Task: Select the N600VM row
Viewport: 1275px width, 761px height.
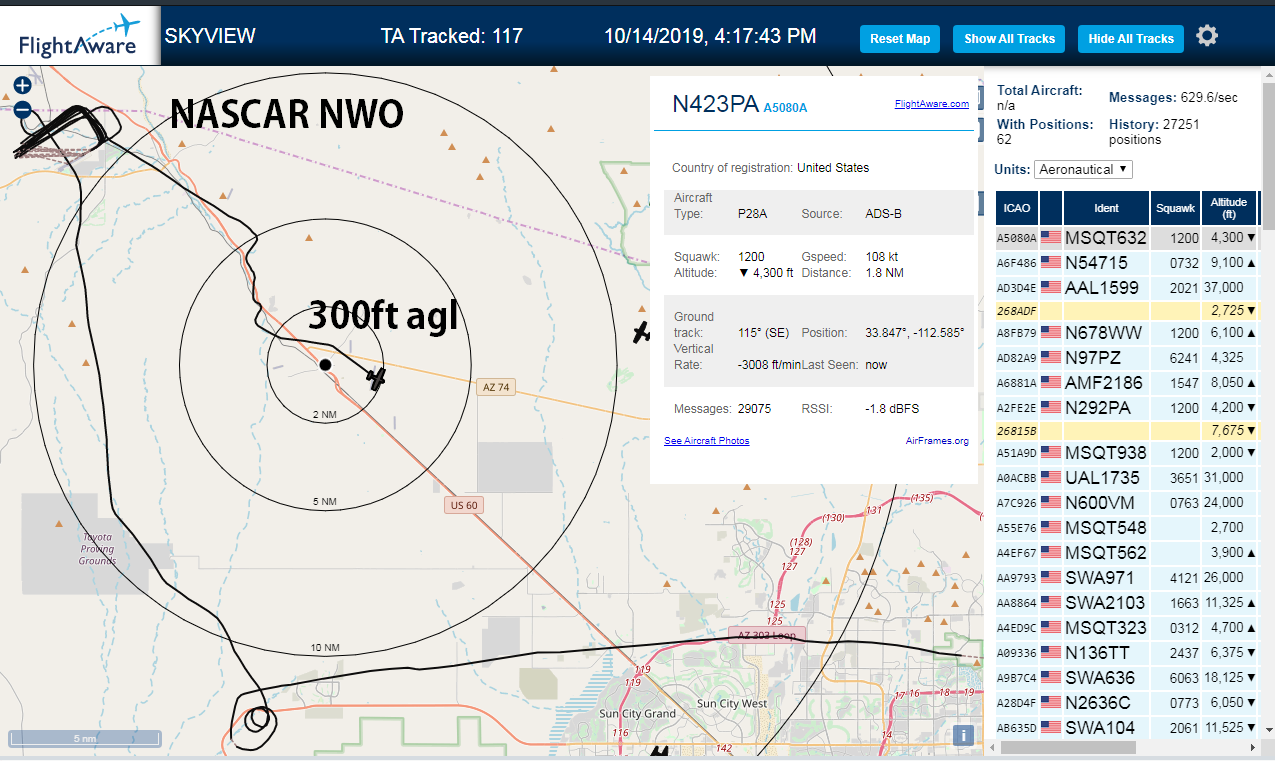Action: pos(1126,503)
